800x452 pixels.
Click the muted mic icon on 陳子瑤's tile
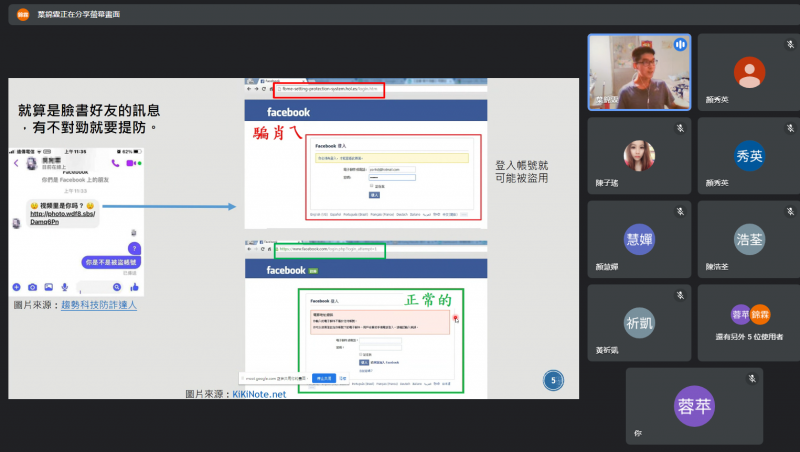680,129
